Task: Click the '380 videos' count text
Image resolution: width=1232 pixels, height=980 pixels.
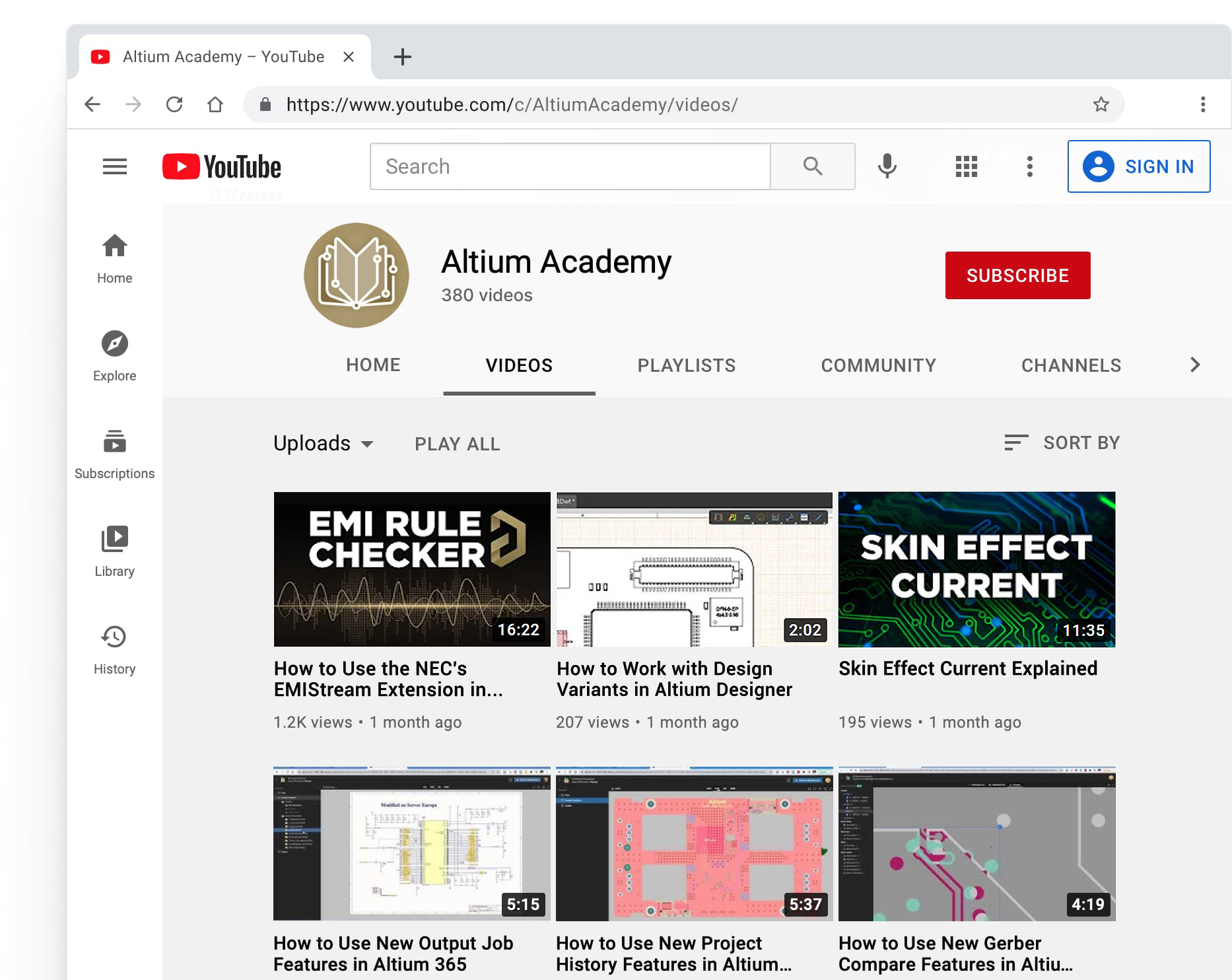Action: (487, 295)
